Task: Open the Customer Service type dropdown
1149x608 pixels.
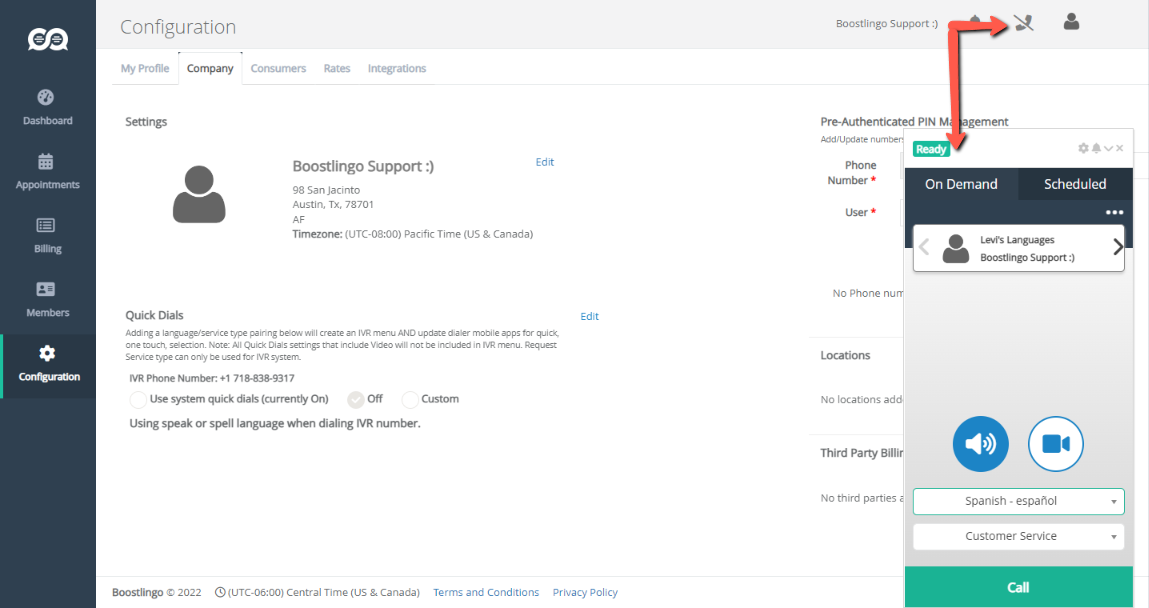Action: [x=1019, y=536]
